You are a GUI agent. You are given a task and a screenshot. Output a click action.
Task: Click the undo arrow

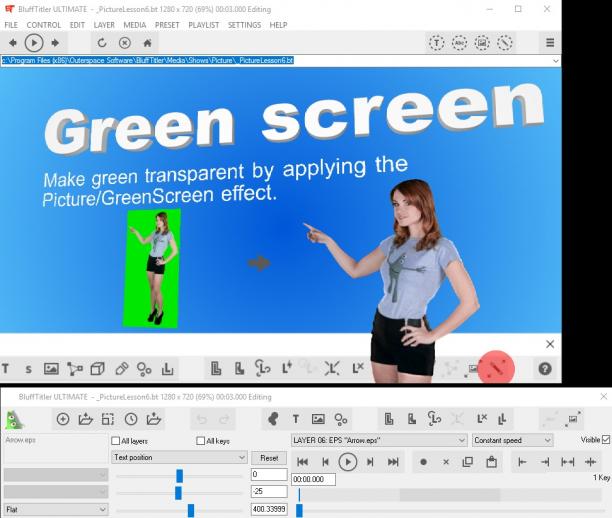tap(201, 419)
